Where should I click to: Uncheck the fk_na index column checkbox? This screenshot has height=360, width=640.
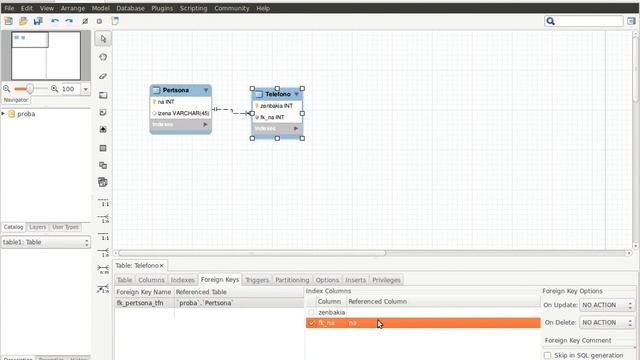tap(311, 323)
